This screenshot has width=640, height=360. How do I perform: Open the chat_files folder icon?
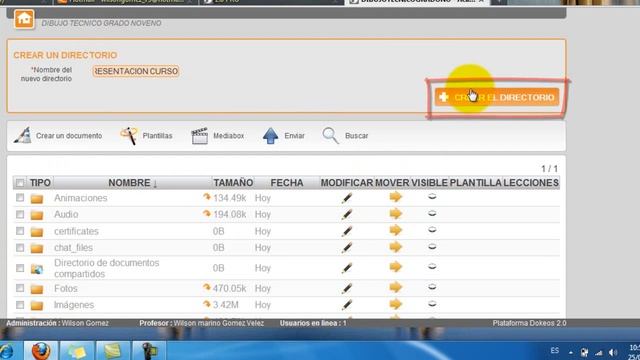point(37,248)
